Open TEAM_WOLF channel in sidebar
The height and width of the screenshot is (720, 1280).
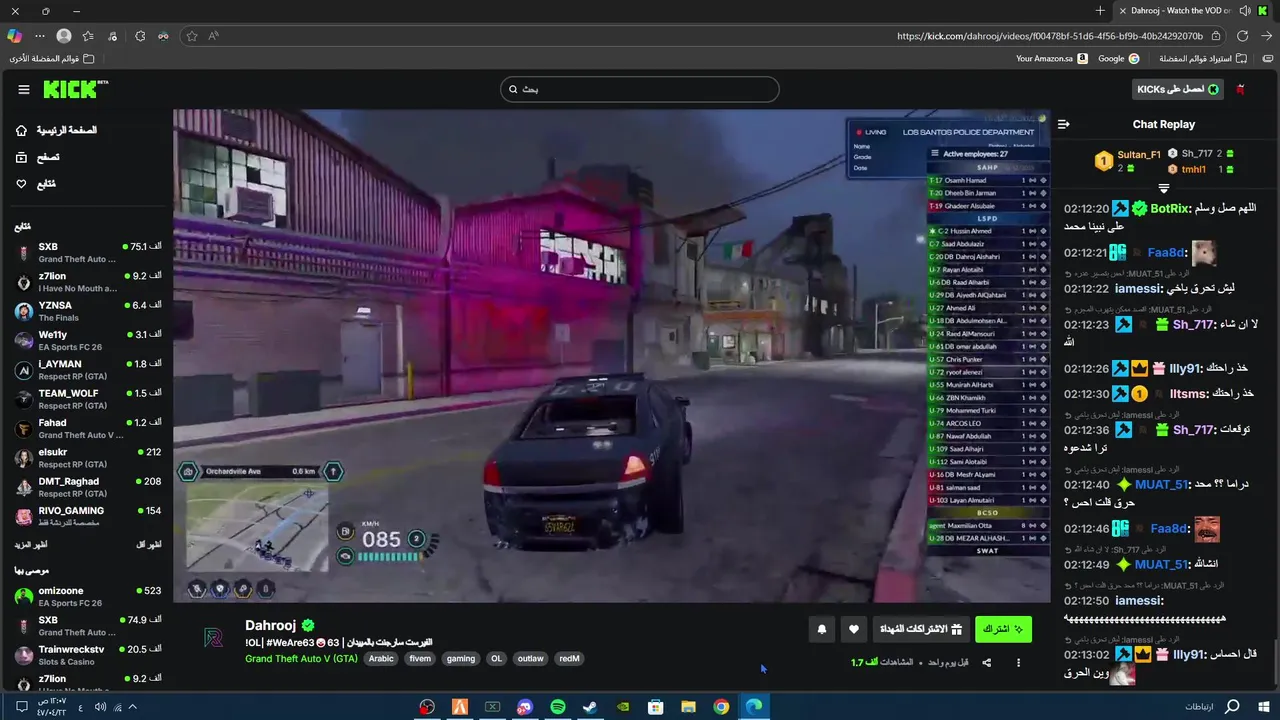(88, 399)
